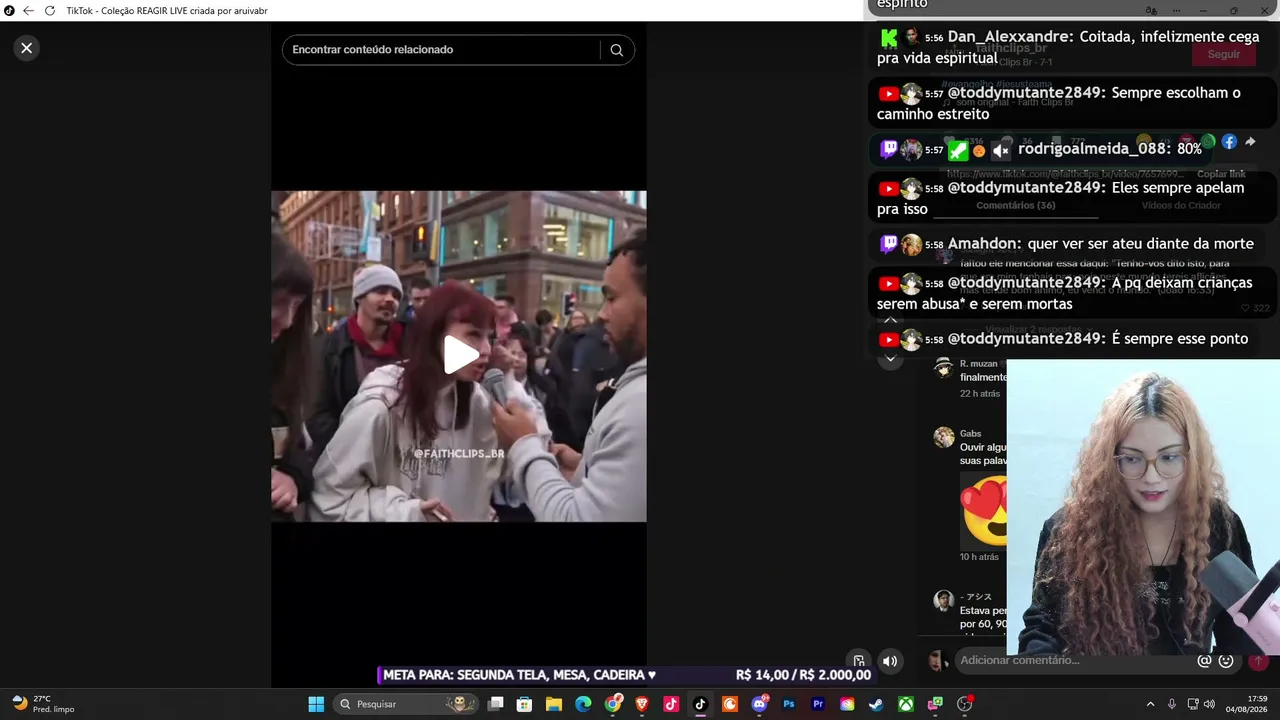Toggle the mini-player icon beside volume
Image resolution: width=1280 pixels, height=720 pixels.
point(859,660)
